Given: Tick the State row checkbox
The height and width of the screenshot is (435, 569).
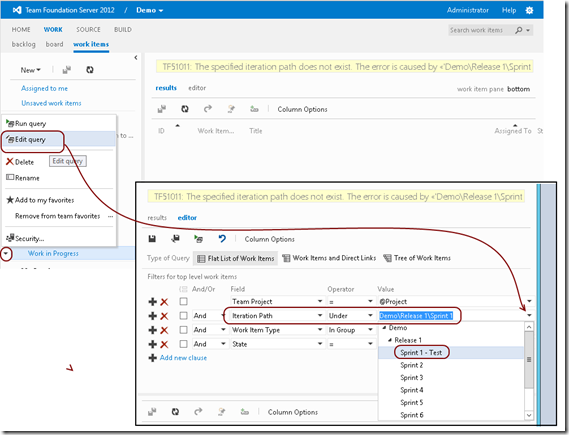Looking at the screenshot, I should pos(184,344).
